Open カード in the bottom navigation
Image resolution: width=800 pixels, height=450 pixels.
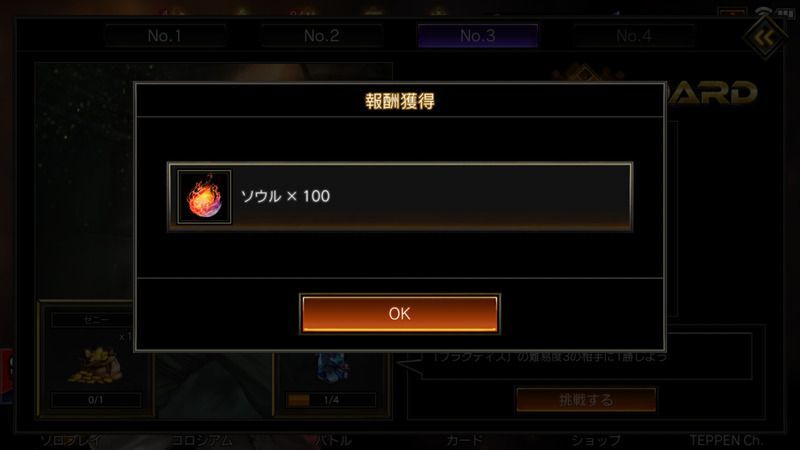tap(464, 440)
